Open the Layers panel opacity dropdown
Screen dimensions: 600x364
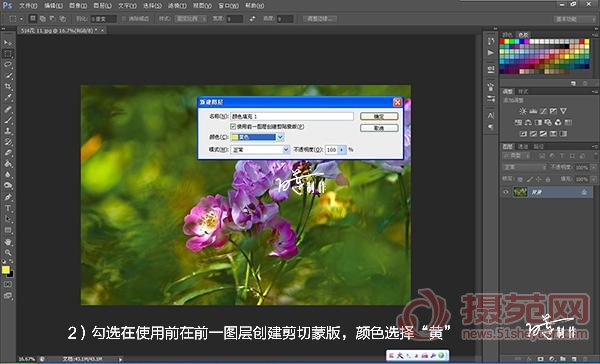point(592,167)
